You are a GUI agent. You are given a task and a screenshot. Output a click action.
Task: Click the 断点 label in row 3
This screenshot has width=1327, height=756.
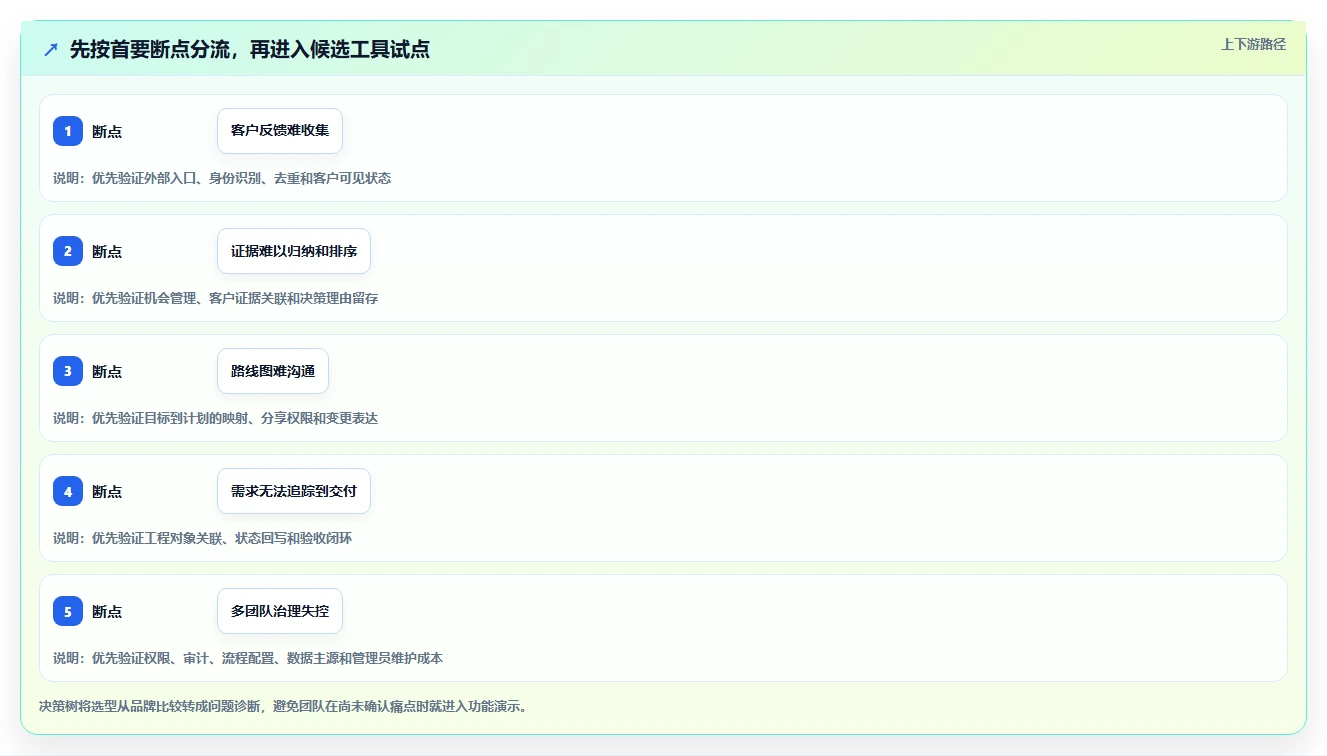tap(107, 372)
